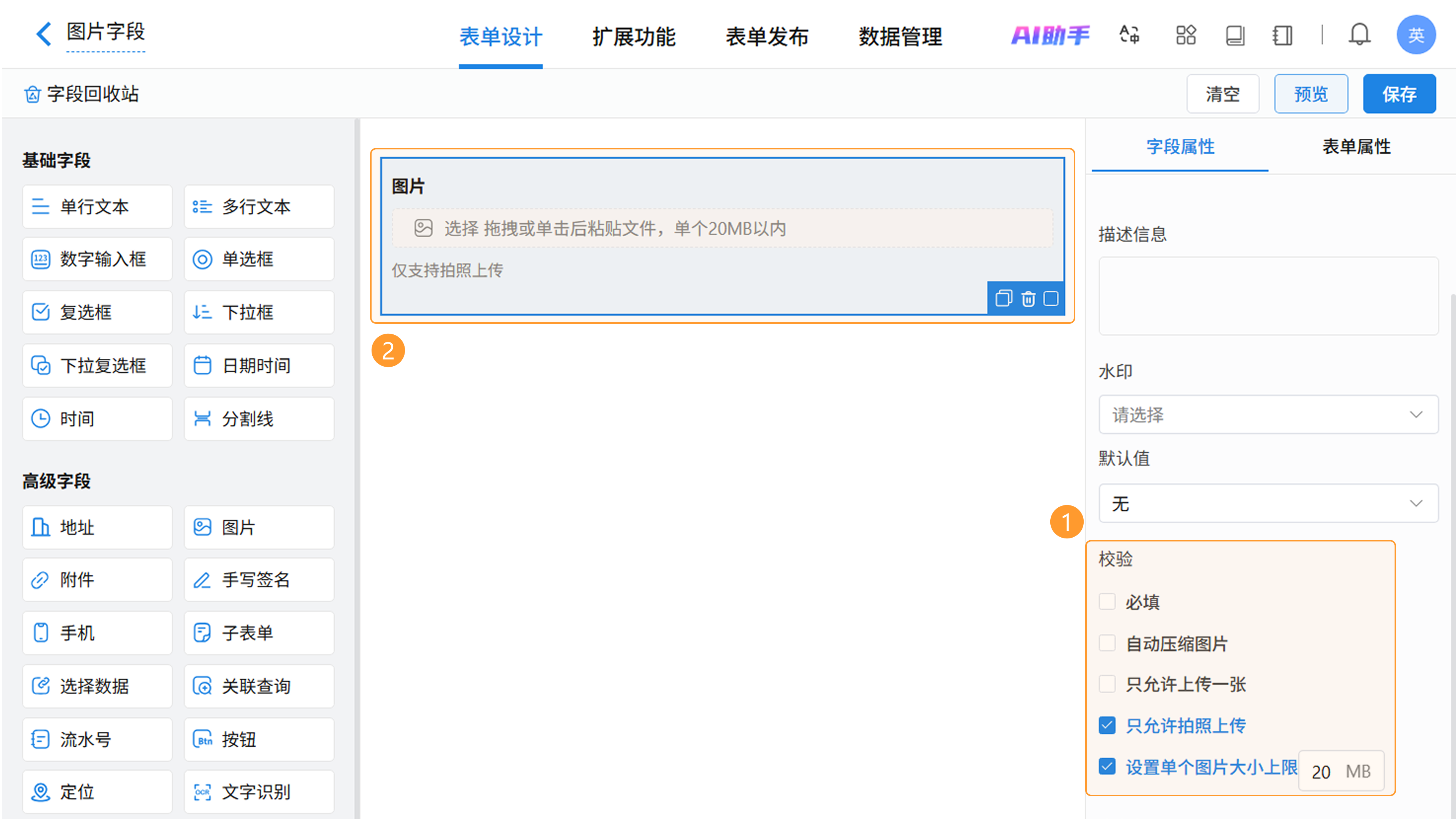Click the translation language icon
1456x819 pixels.
1129,35
